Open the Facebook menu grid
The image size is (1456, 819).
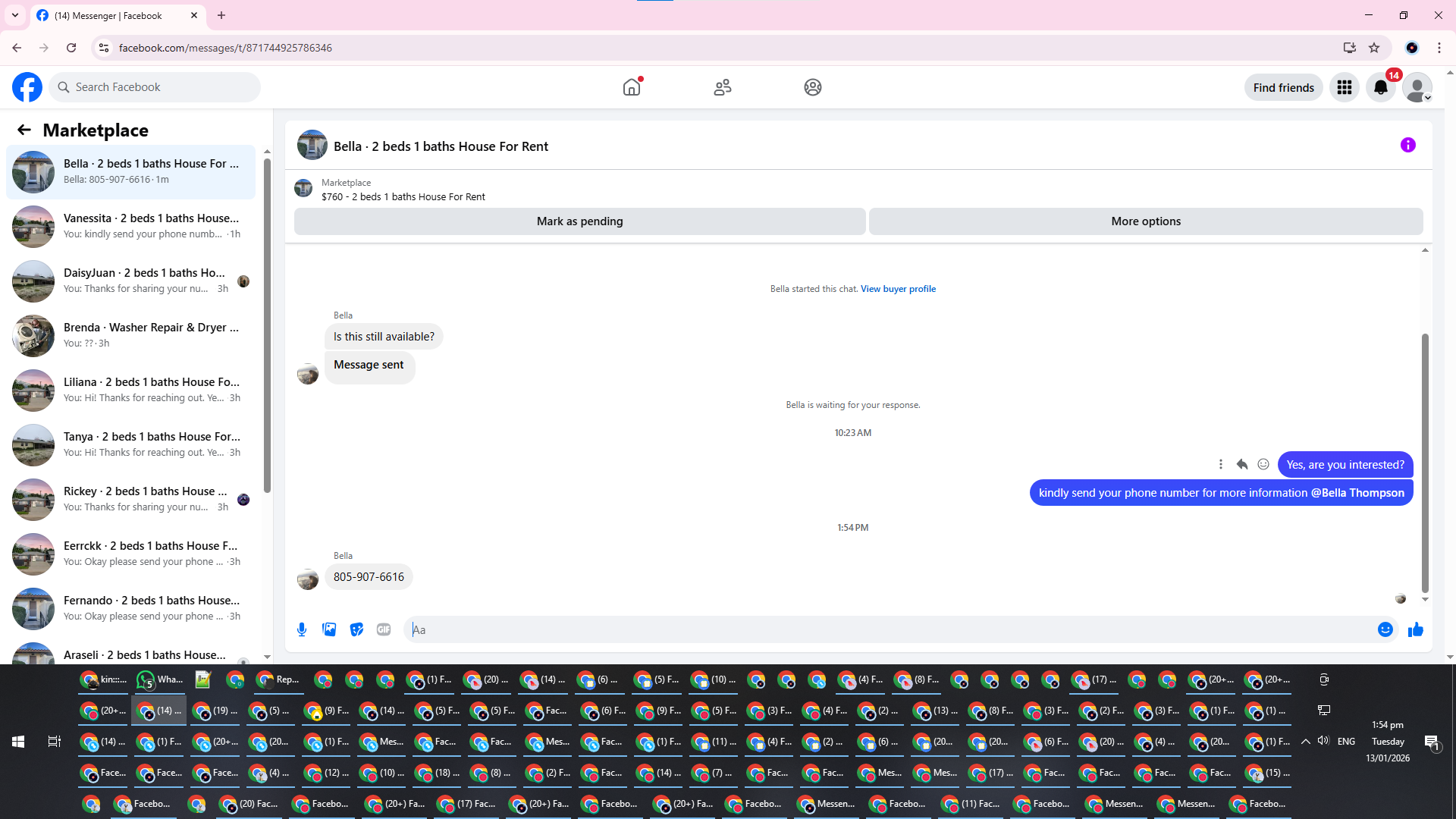tap(1345, 88)
